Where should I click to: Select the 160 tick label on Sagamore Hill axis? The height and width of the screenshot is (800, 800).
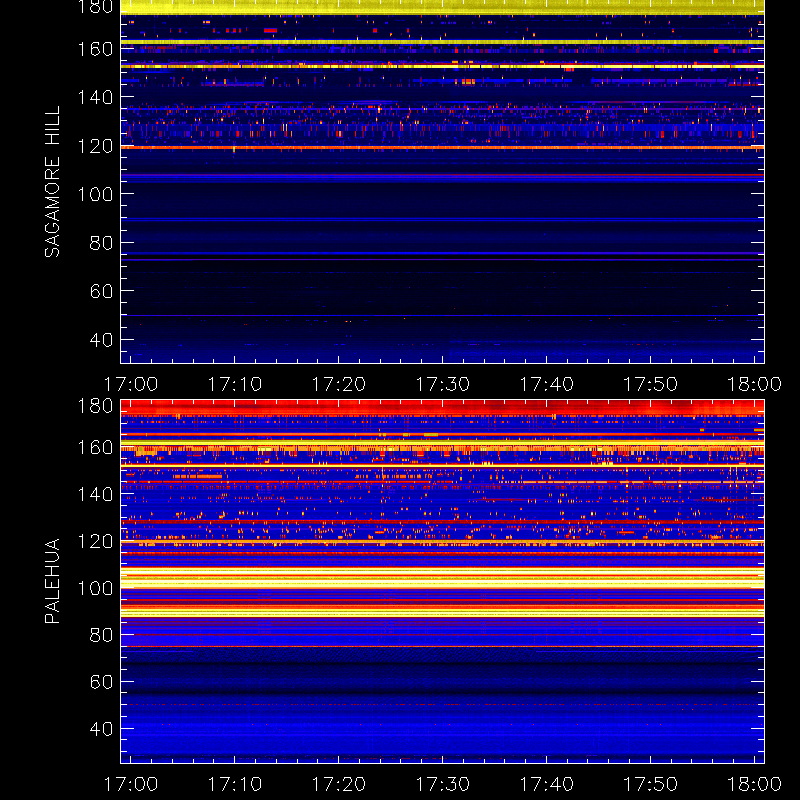tap(95, 49)
